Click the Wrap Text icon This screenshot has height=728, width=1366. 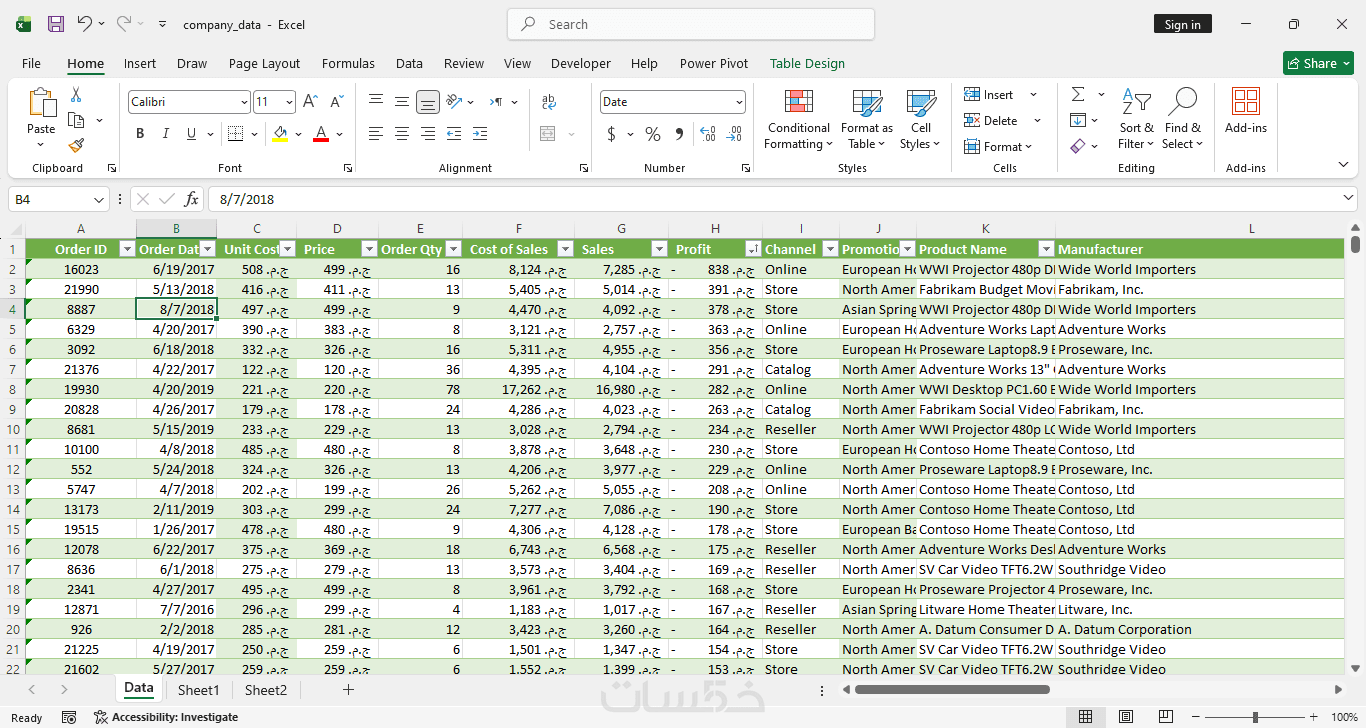(548, 102)
